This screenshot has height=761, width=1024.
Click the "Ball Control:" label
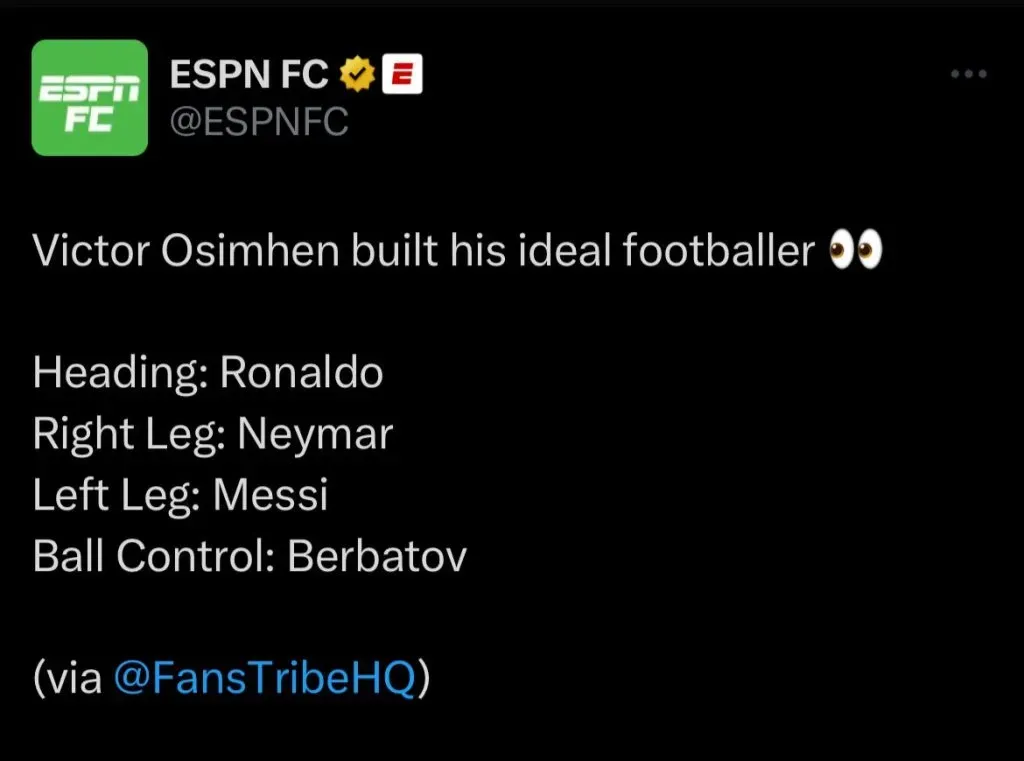coord(154,556)
